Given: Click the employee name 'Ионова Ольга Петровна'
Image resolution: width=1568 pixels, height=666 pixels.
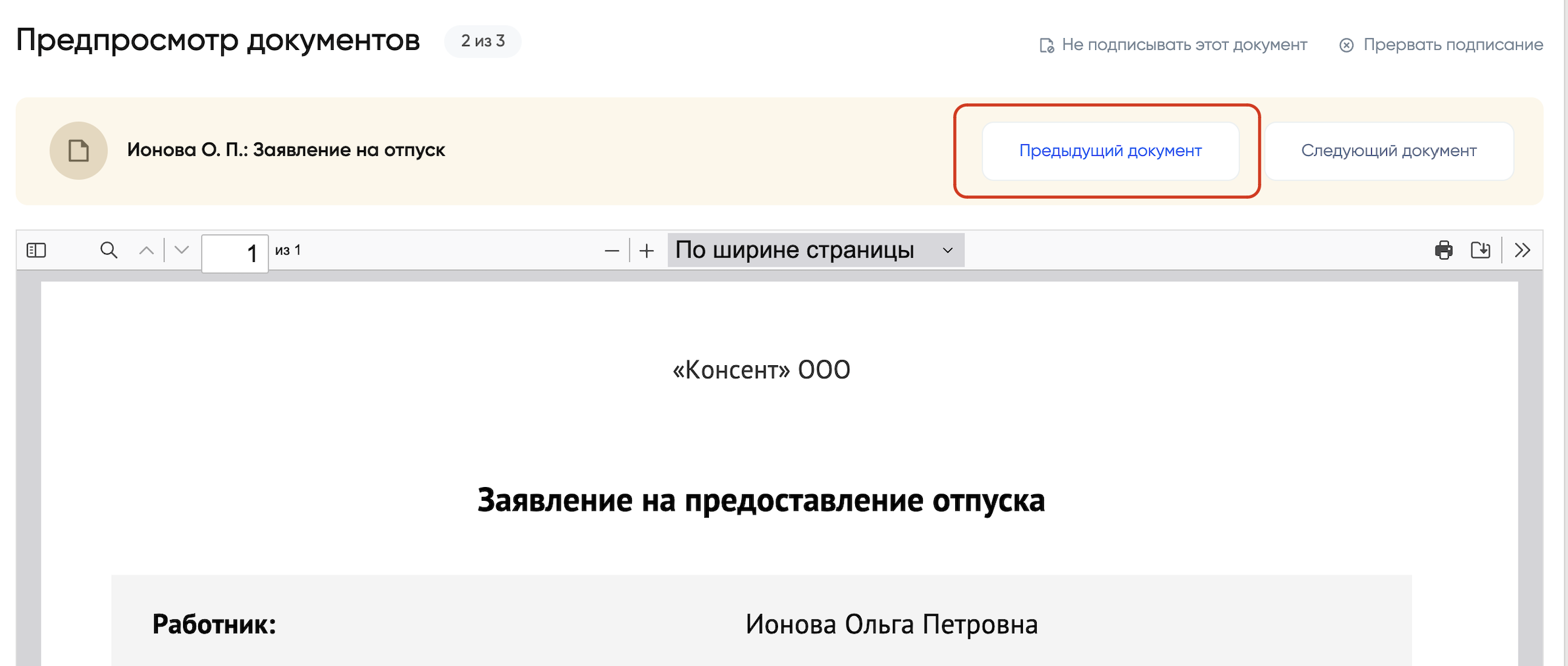Looking at the screenshot, I should coord(891,624).
